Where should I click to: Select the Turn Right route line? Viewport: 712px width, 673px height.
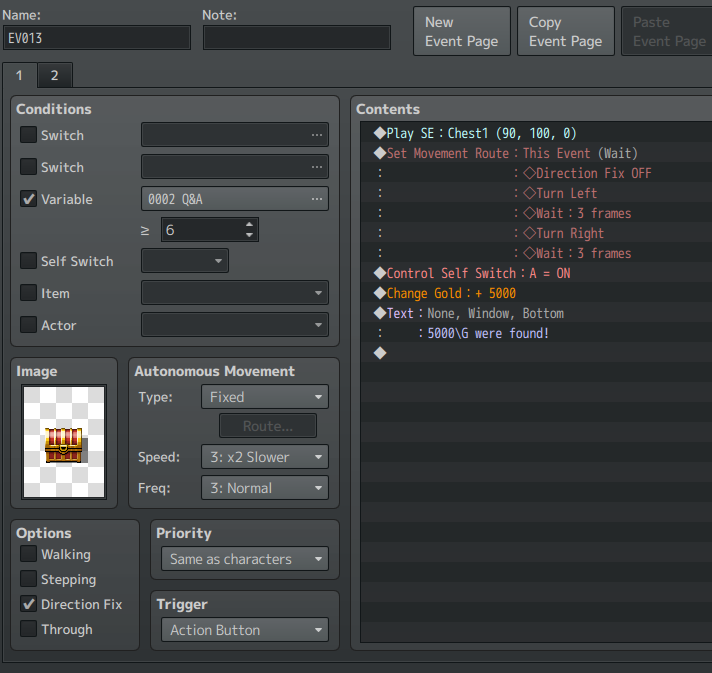coord(536,233)
